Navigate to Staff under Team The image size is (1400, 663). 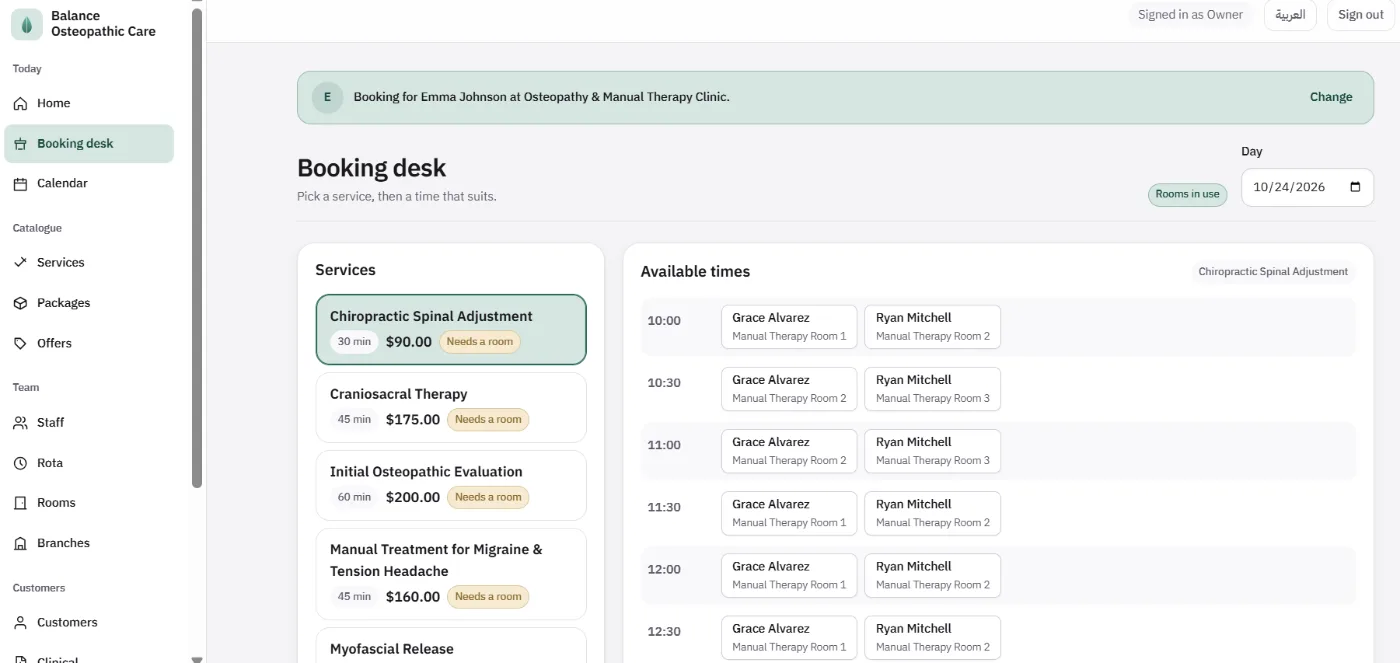89,422
